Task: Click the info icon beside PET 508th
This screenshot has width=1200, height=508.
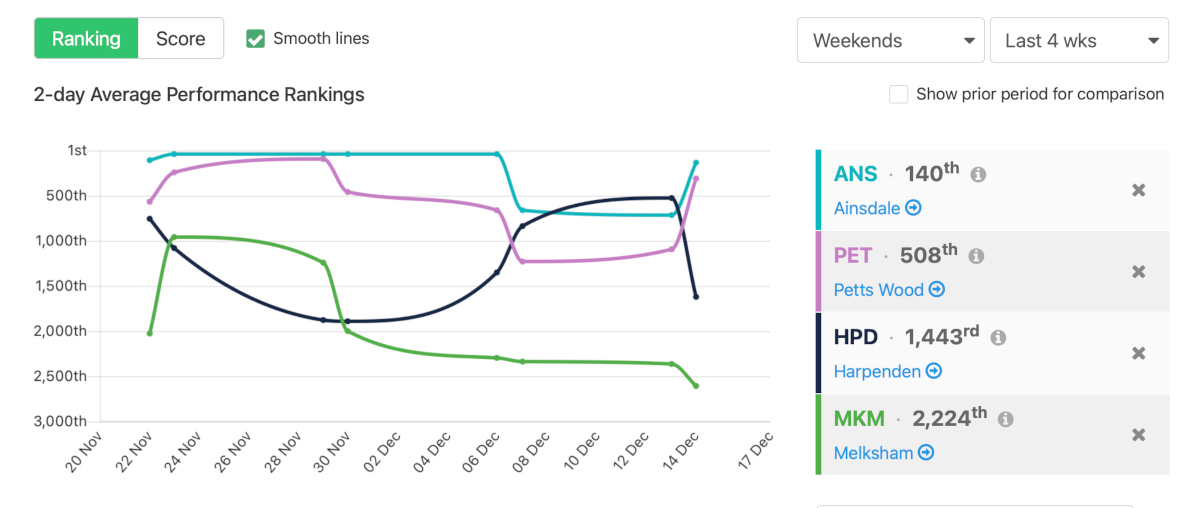Action: (x=976, y=256)
